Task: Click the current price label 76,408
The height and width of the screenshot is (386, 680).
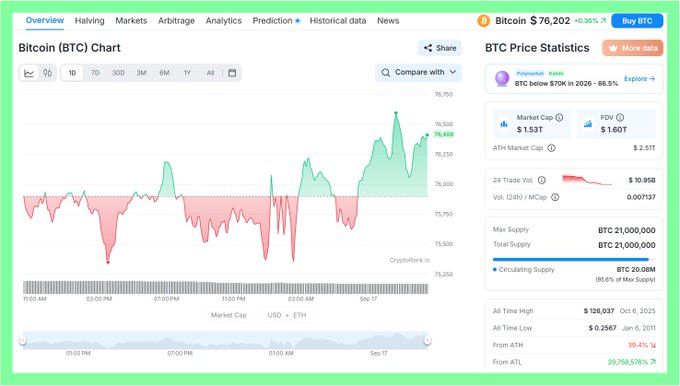Action: [x=444, y=134]
